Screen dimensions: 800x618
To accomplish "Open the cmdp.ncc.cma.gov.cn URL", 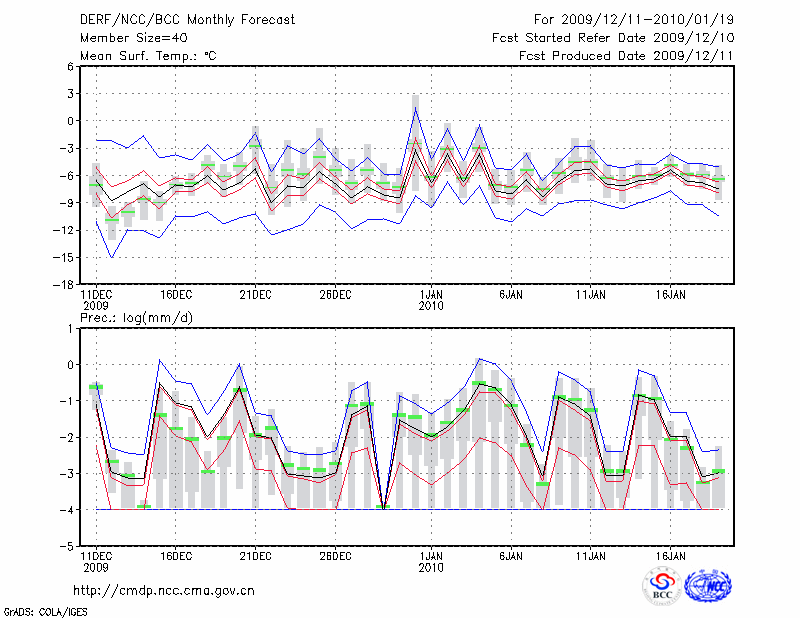I will (x=164, y=590).
